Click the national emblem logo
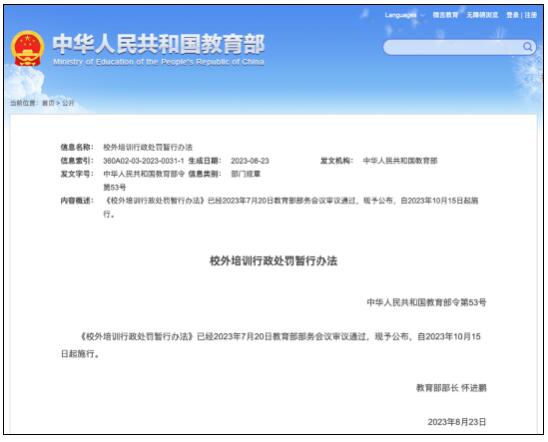548x442 pixels. pos(28,49)
